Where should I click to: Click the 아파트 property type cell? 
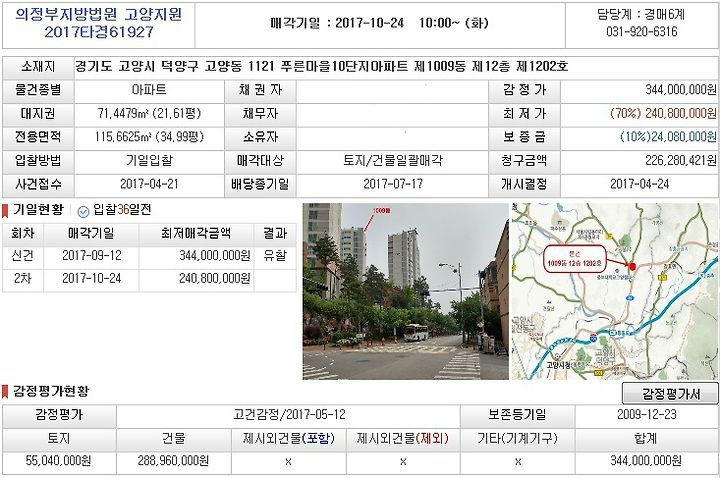point(149,90)
